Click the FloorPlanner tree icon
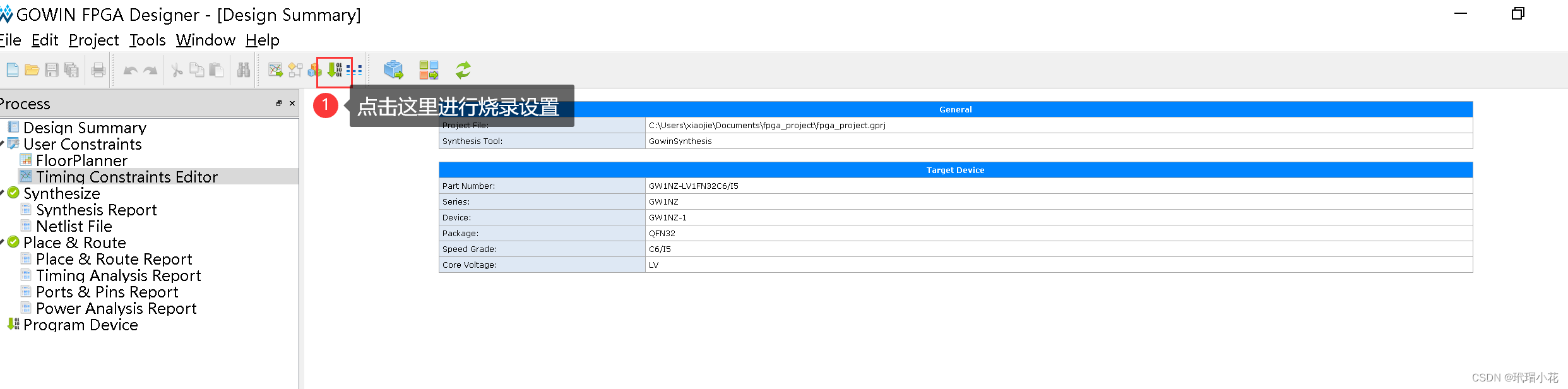This screenshot has width=1568, height=389. click(x=26, y=160)
